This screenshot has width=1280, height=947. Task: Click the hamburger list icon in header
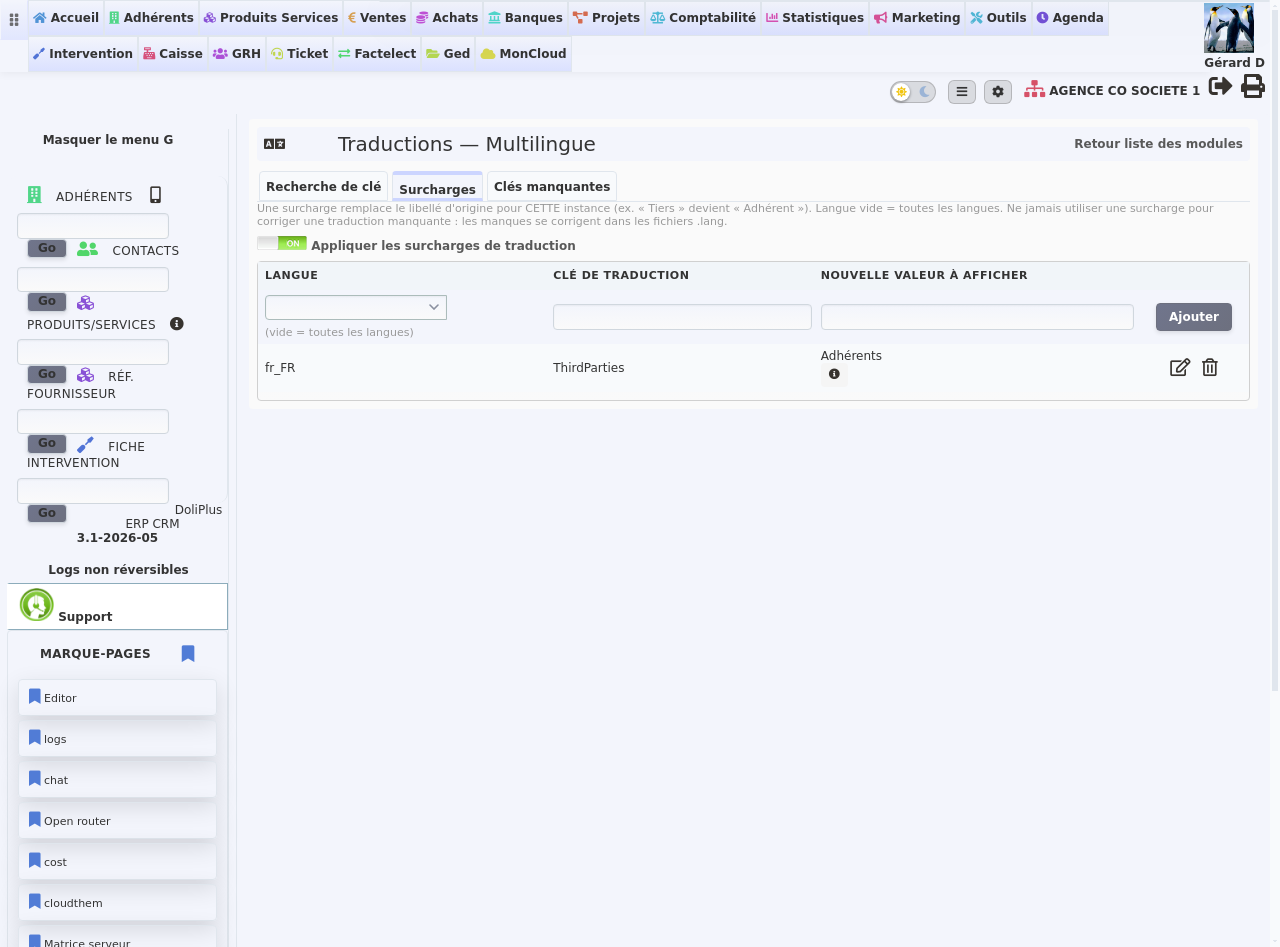[x=962, y=92]
